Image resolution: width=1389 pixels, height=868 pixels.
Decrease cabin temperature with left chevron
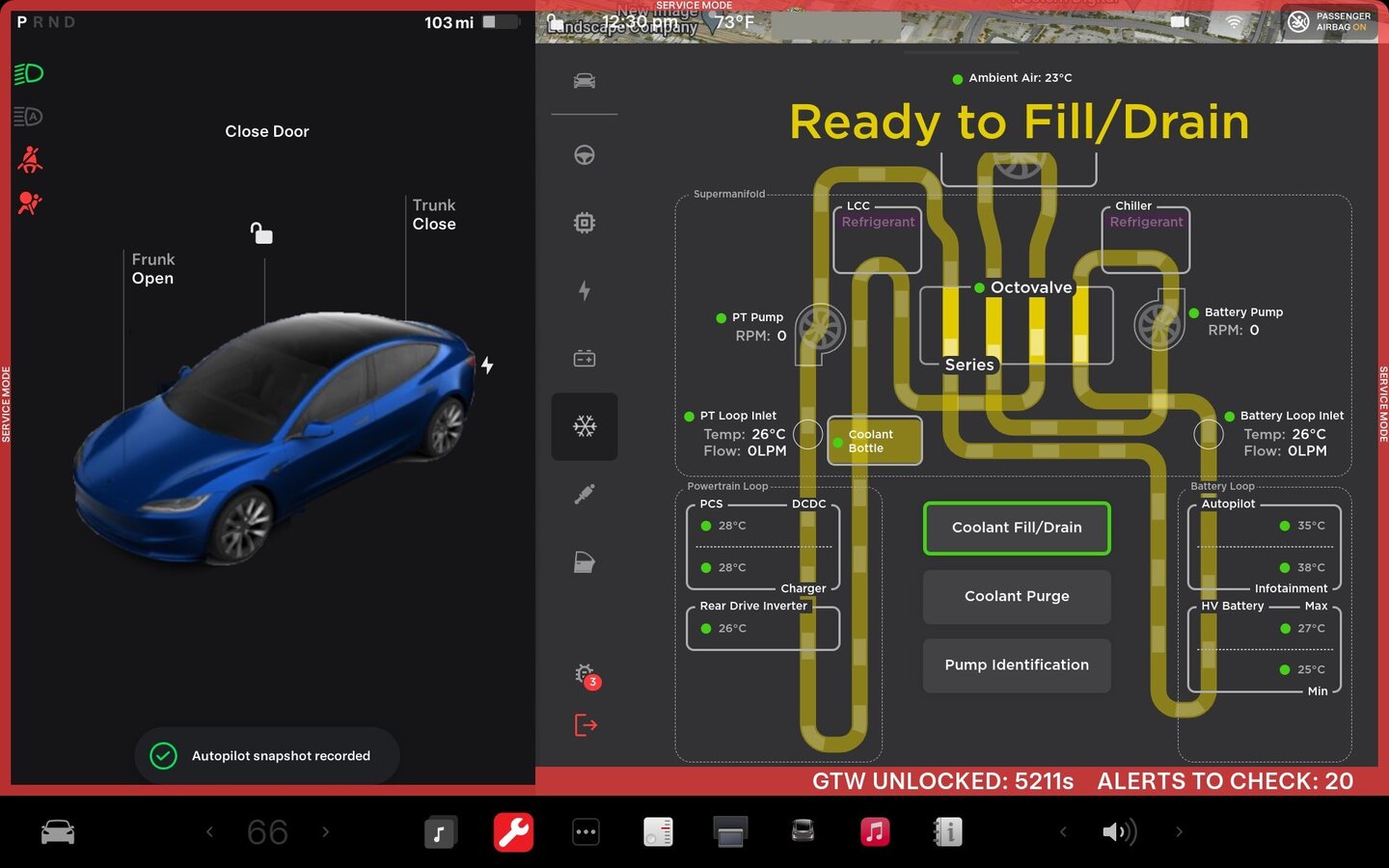pos(209,831)
